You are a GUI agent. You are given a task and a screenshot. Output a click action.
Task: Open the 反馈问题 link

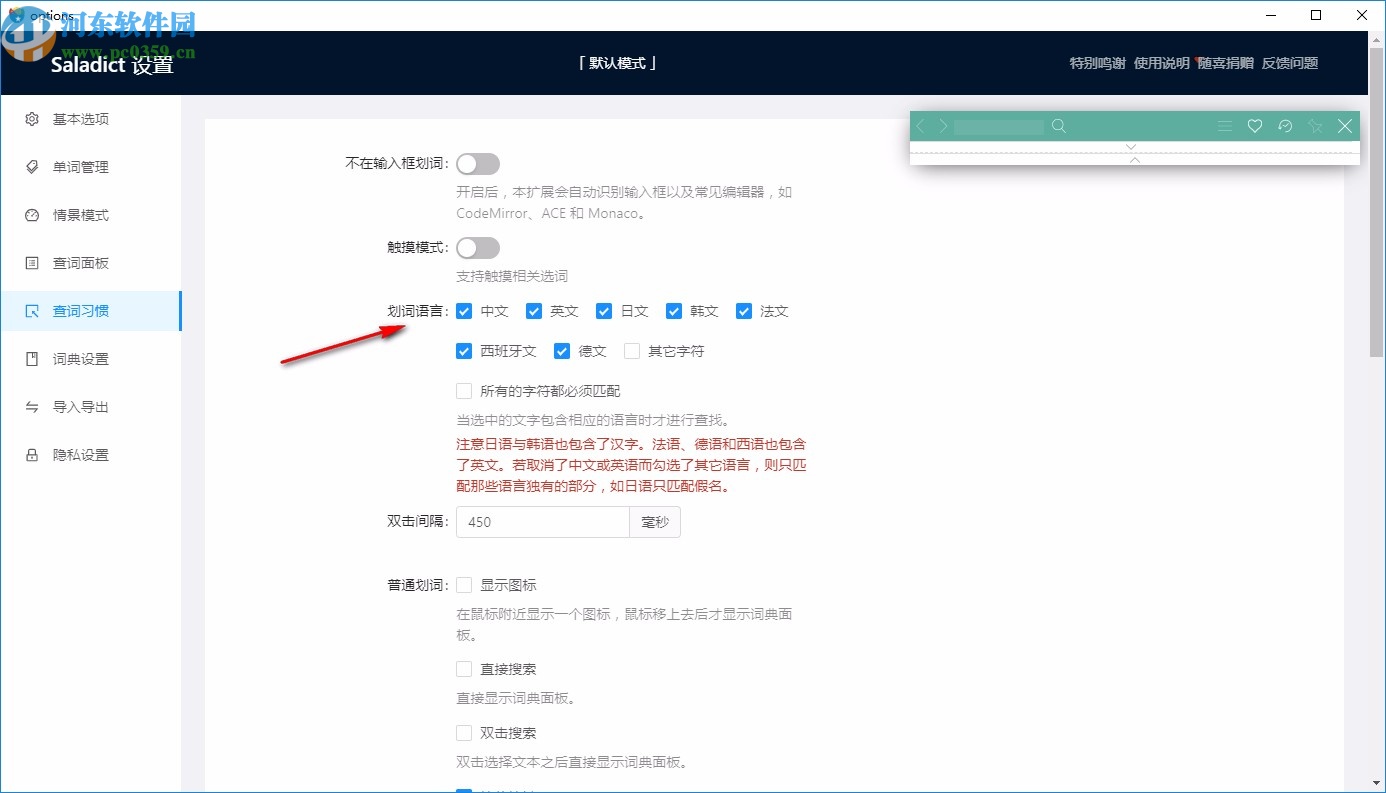pyautogui.click(x=1290, y=63)
